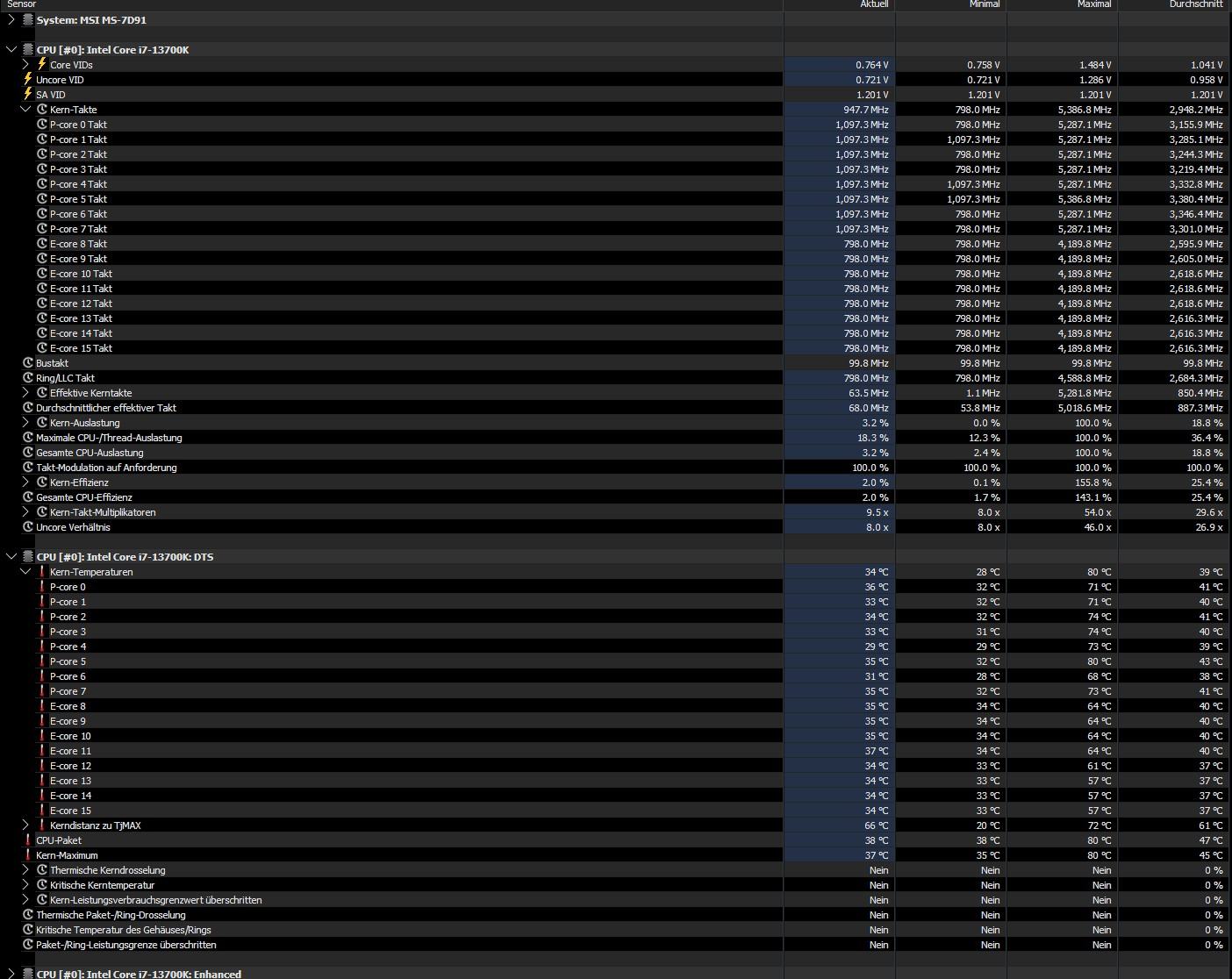Click the icon of Maximale CPU-/Thread-Auslastung

click(28, 438)
